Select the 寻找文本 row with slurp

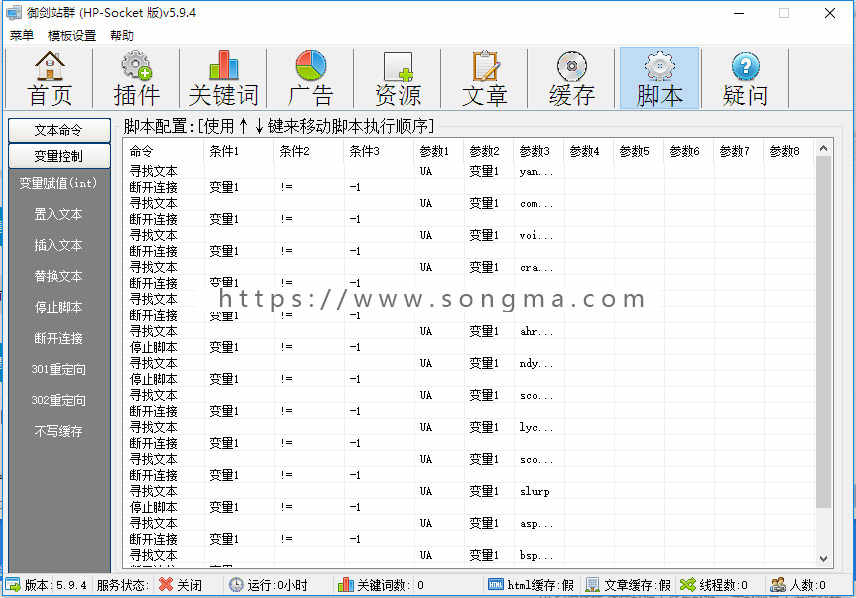469,492
